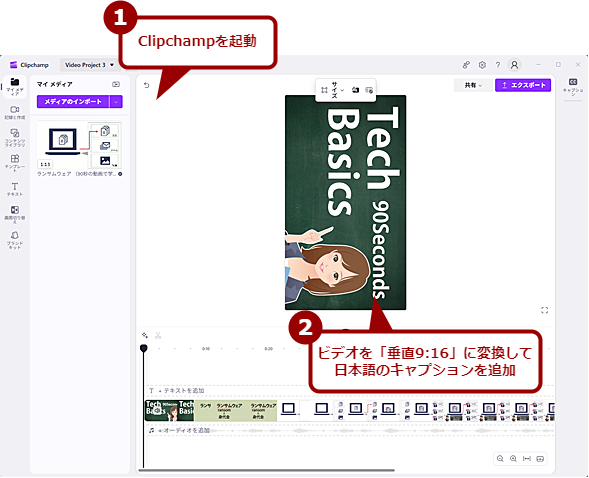Click the 1:13 duration badge on thumbnail

45,164
